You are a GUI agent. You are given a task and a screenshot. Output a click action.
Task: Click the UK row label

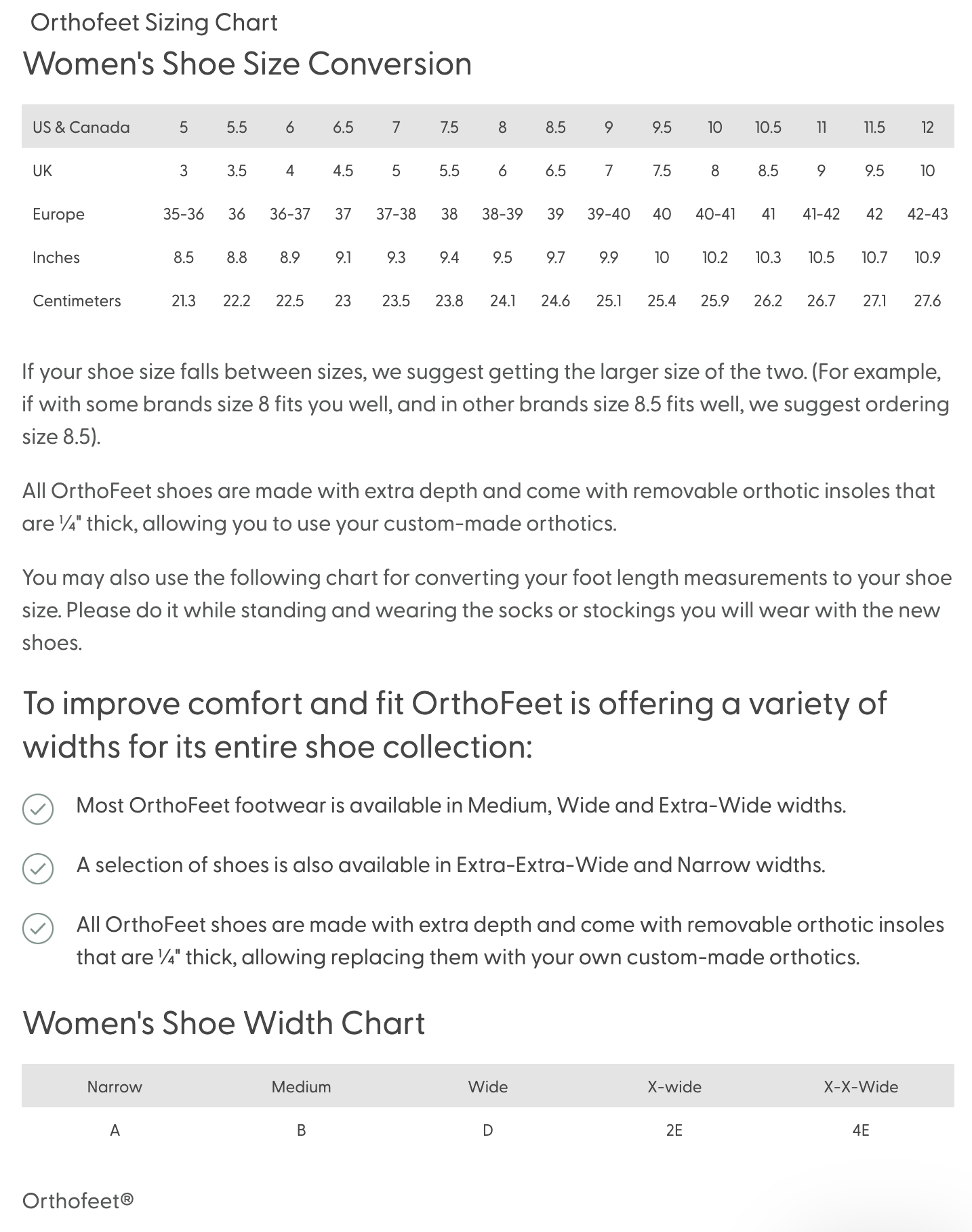pyautogui.click(x=42, y=171)
